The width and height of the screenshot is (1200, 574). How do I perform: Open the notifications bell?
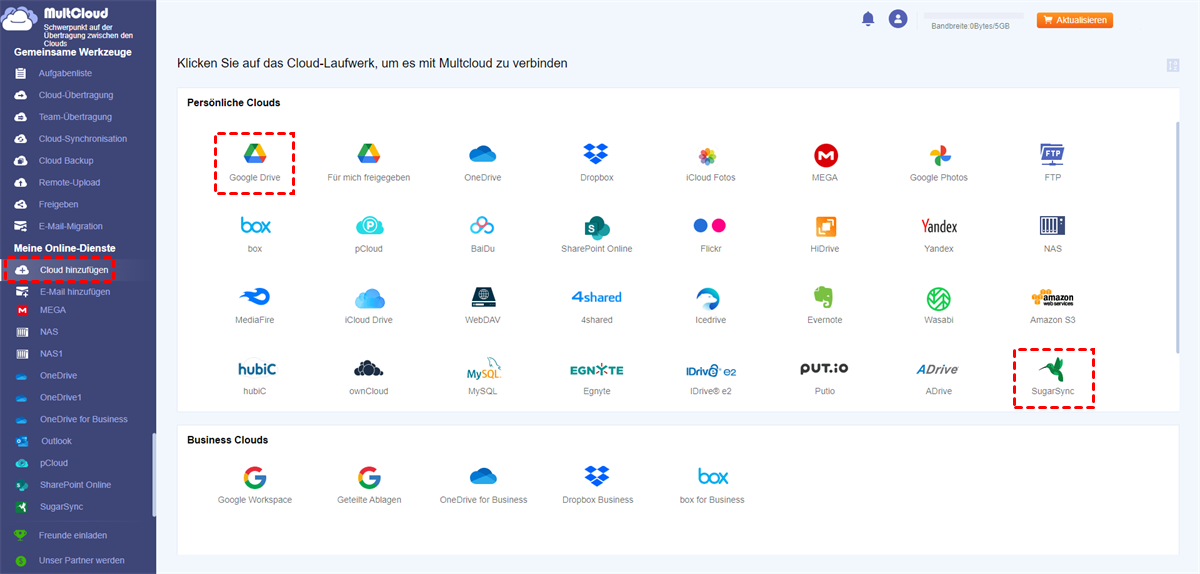tap(868, 19)
